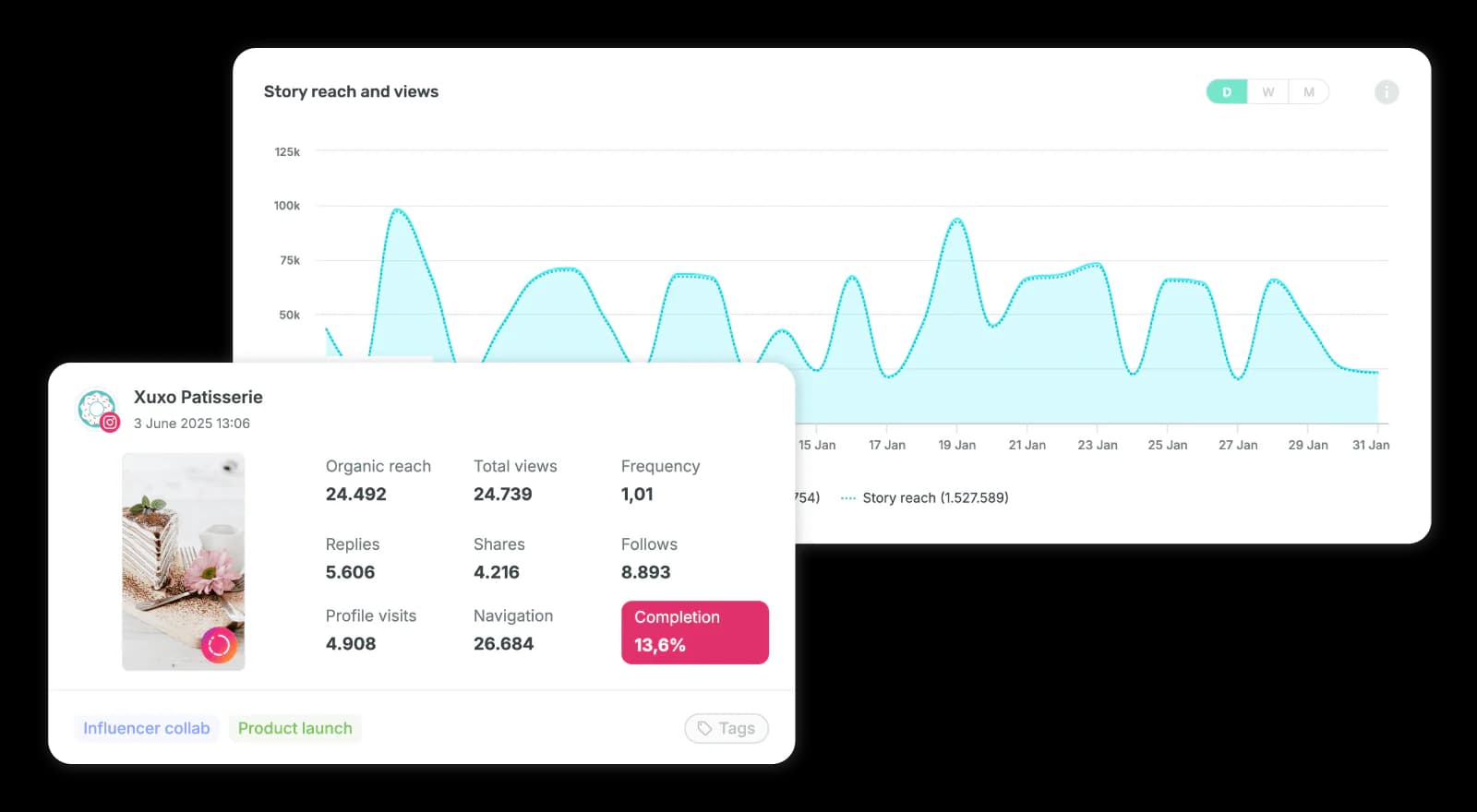Click the Xuxo Patisserie profile avatar
The height and width of the screenshot is (812, 1477).
pos(96,408)
